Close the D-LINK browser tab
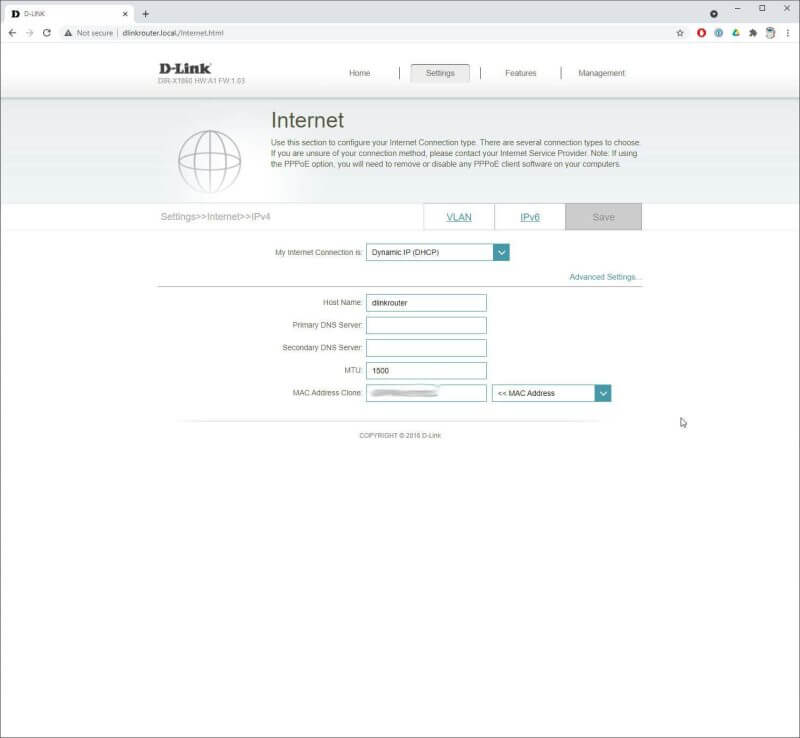Viewport: 800px width, 738px height. pos(125,14)
